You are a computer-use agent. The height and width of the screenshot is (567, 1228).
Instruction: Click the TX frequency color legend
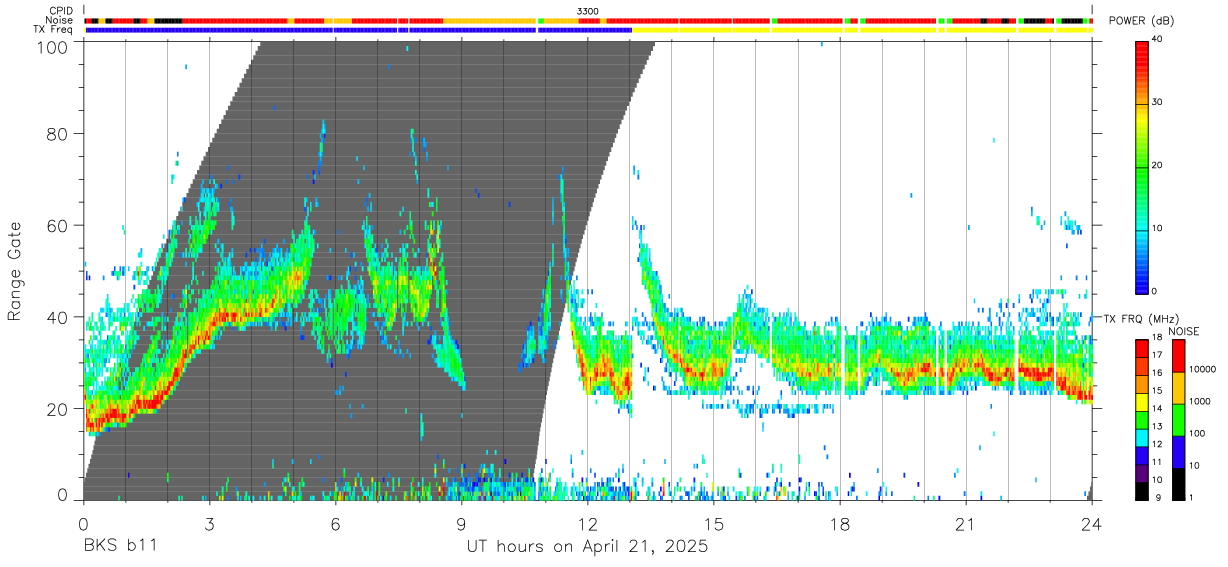click(x=1142, y=420)
